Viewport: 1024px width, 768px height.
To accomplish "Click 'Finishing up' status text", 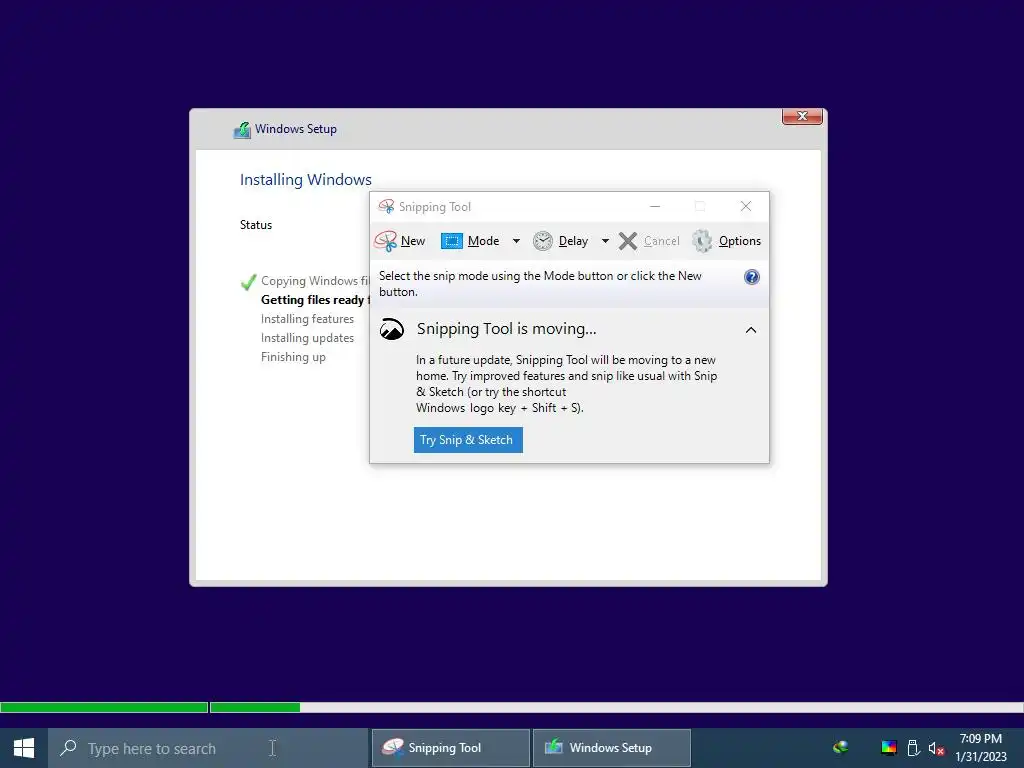I will pyautogui.click(x=293, y=357).
